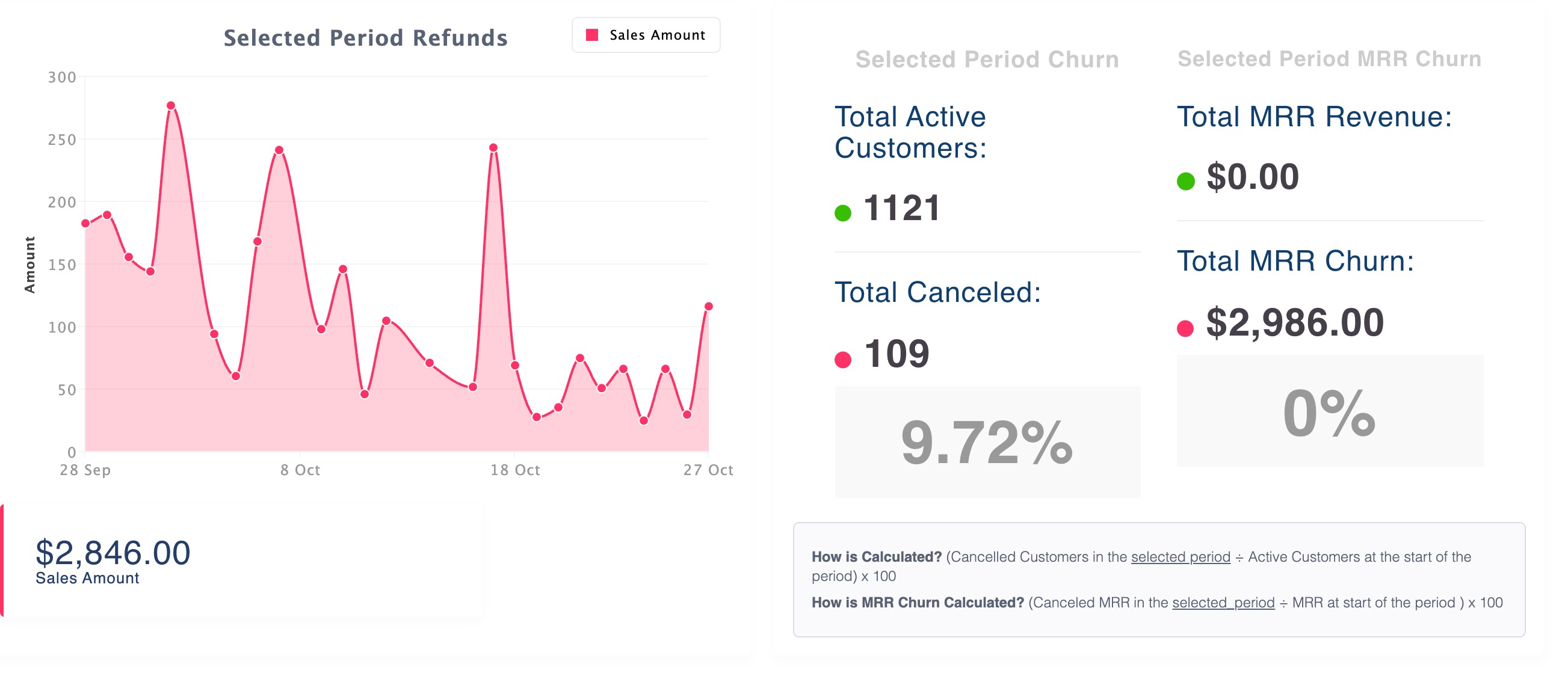Image resolution: width=1568 pixels, height=688 pixels.
Task: Click the red dot beside 109
Action: 843,360
